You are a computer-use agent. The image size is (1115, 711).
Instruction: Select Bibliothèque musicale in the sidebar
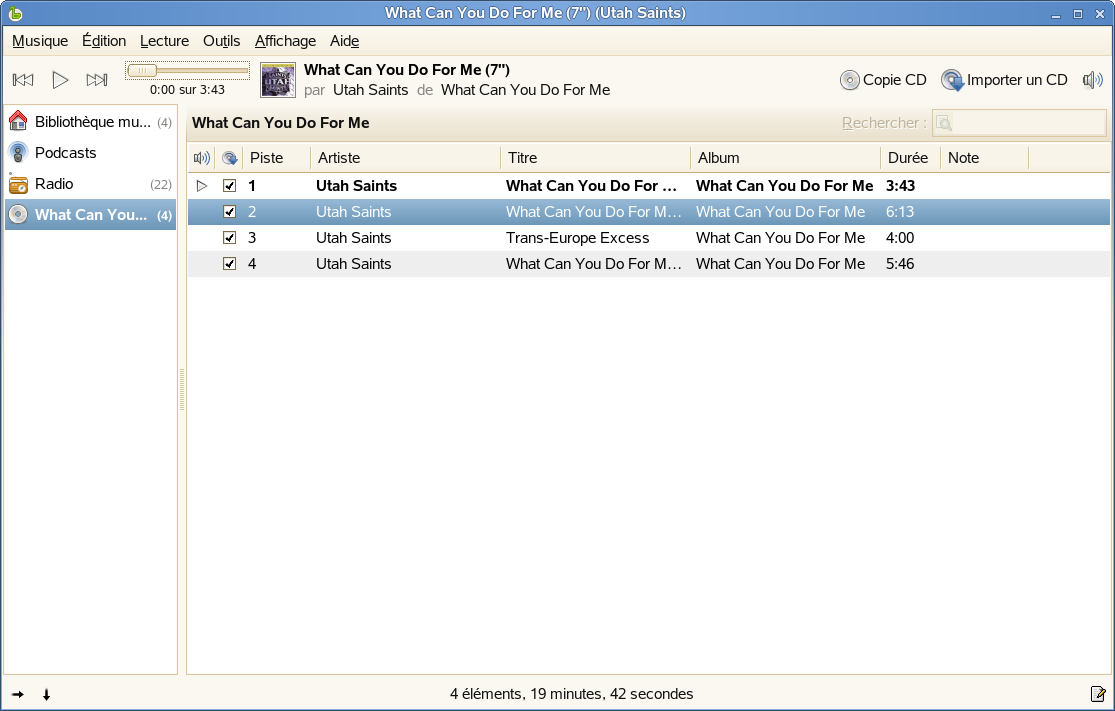click(90, 122)
